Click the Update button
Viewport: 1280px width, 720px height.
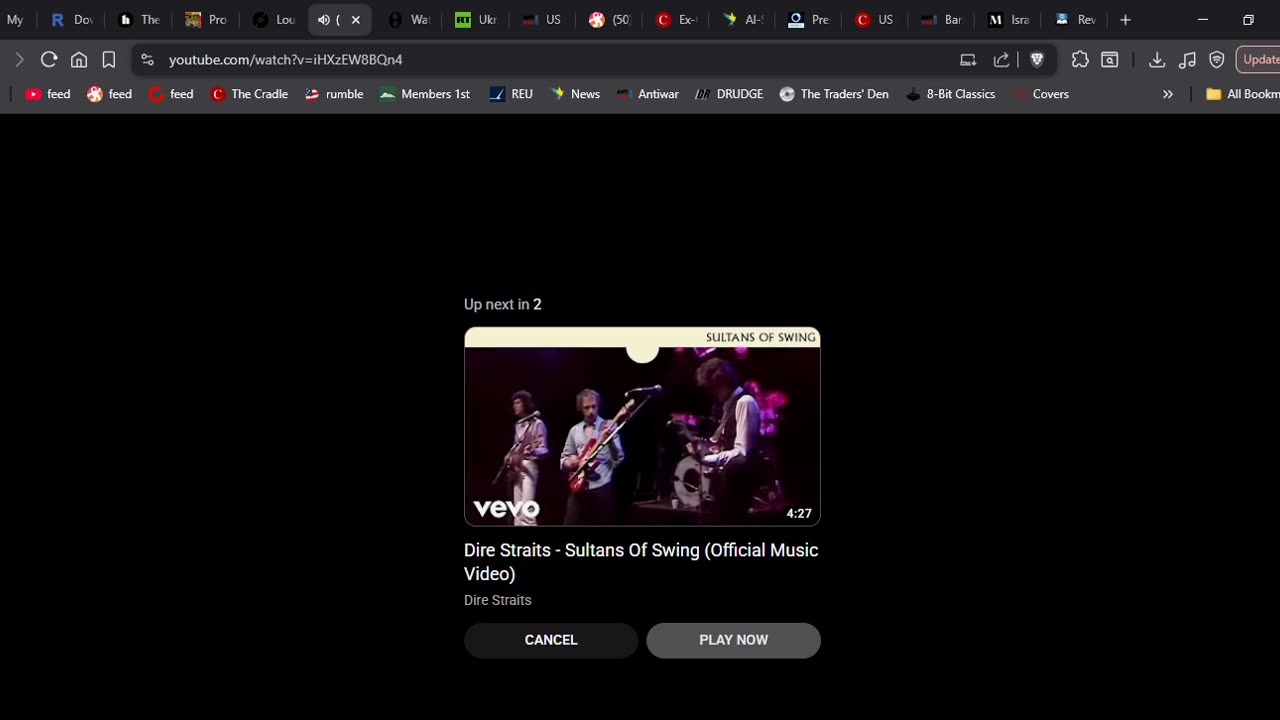pyautogui.click(x=1259, y=60)
